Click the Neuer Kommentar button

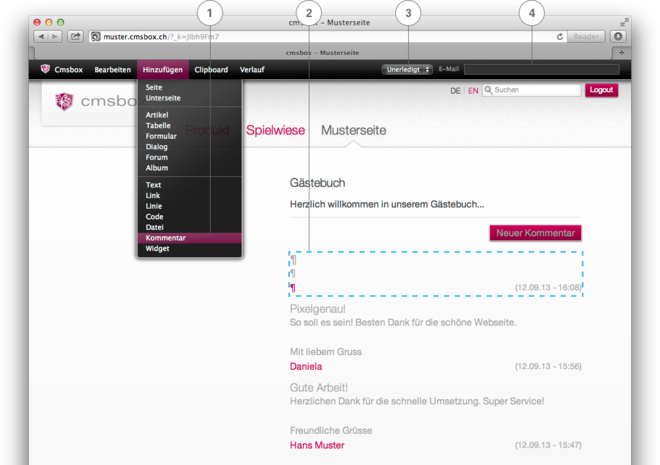pos(535,233)
